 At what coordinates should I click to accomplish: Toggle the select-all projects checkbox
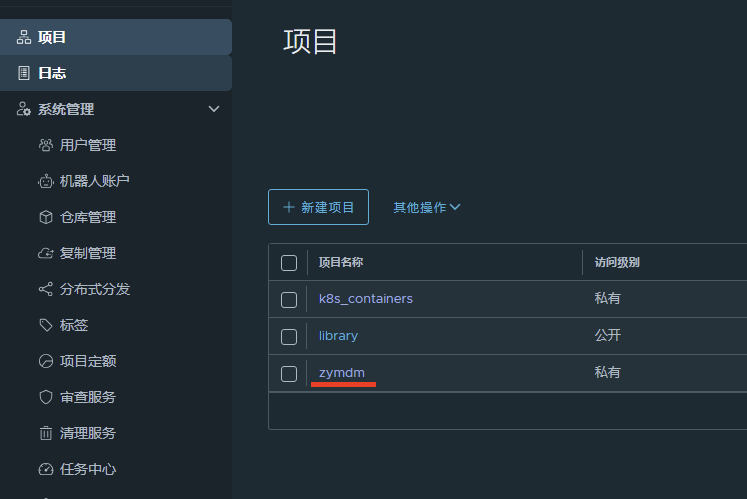click(x=289, y=263)
